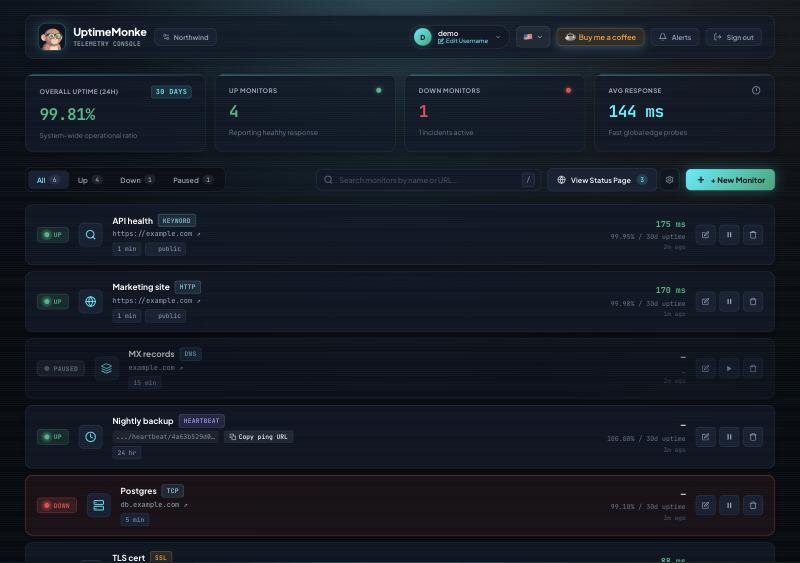The image size is (800, 563).
Task: Focus the search monitors input field
Action: [429, 180]
